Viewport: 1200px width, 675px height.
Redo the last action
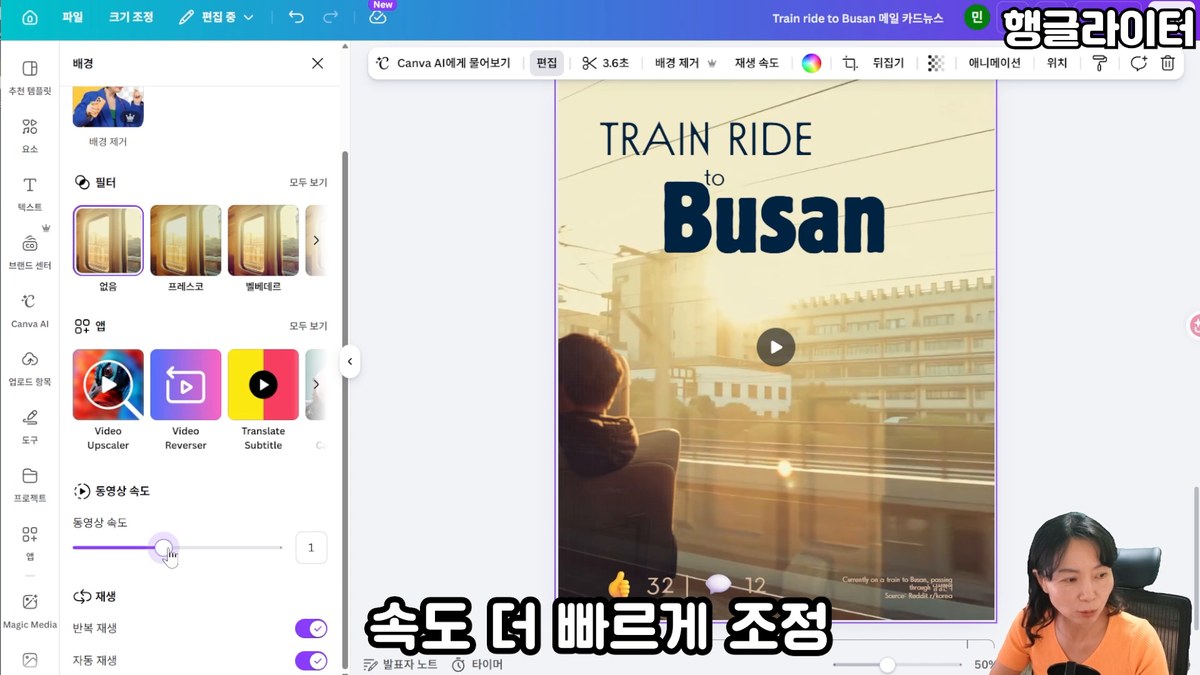pyautogui.click(x=331, y=18)
